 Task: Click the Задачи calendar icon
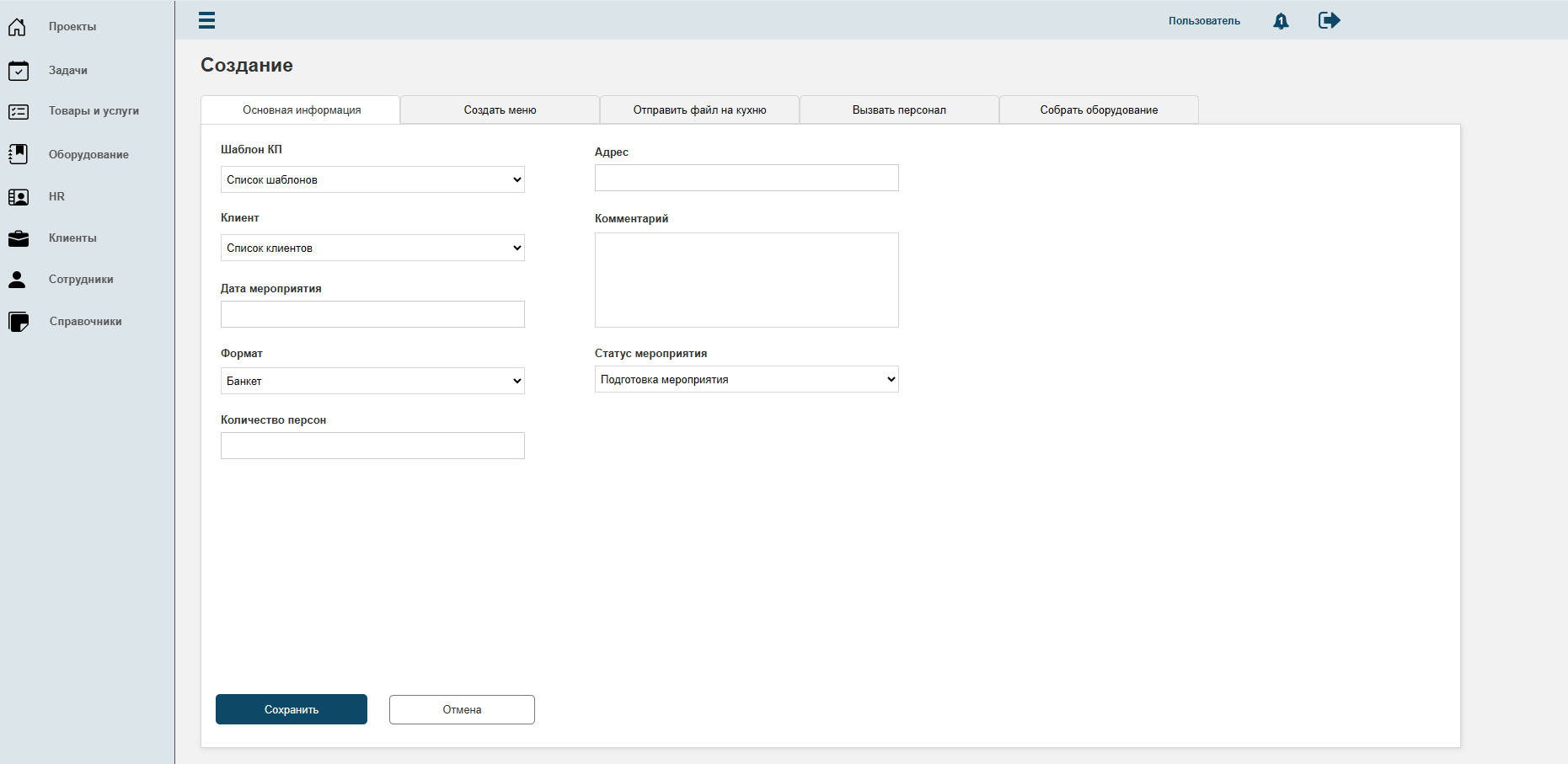click(x=19, y=71)
